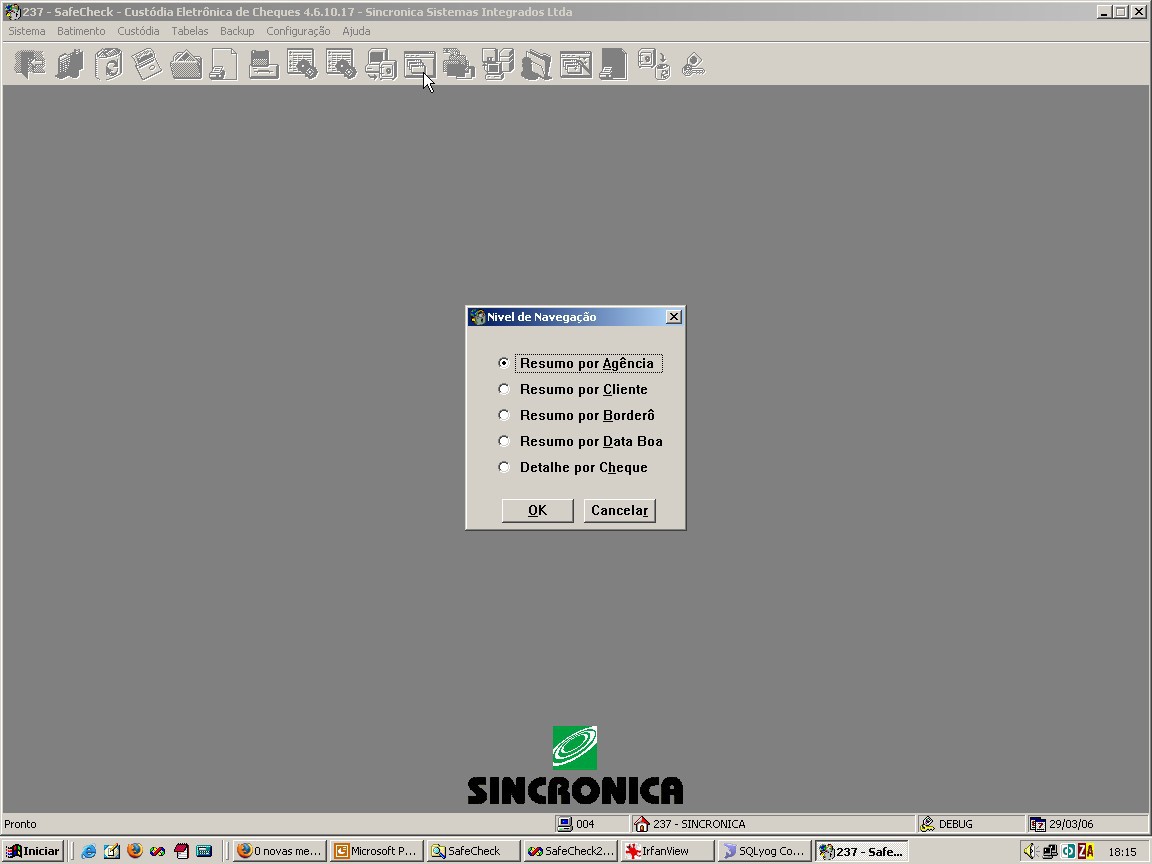Click the networked computers toolbar icon

[x=497, y=65]
